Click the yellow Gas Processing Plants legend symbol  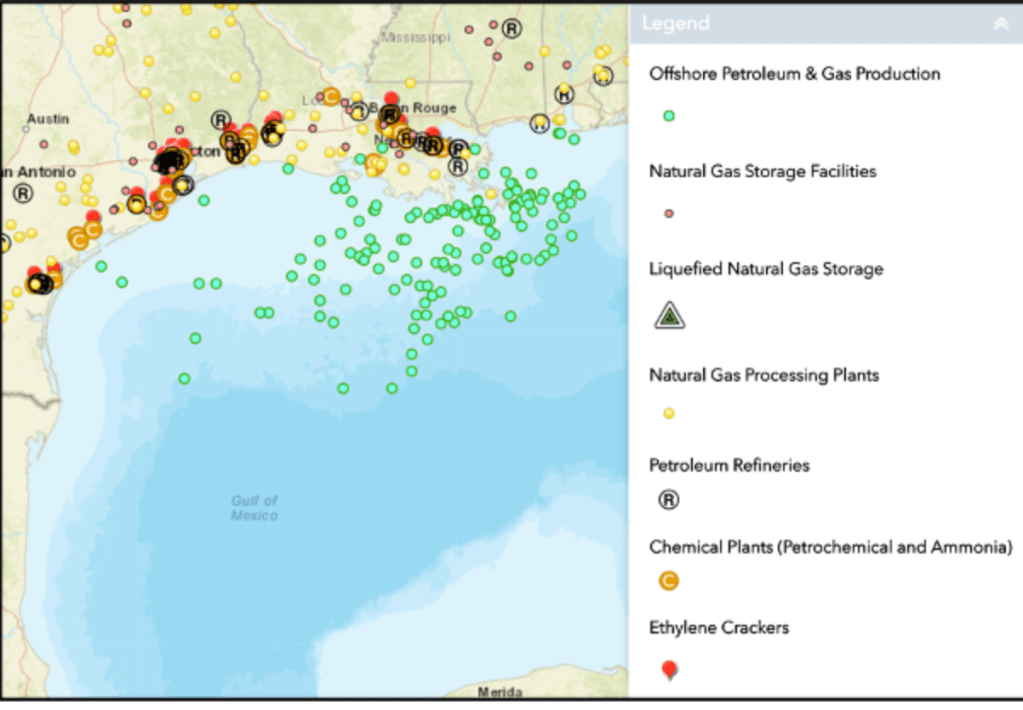pos(669,413)
